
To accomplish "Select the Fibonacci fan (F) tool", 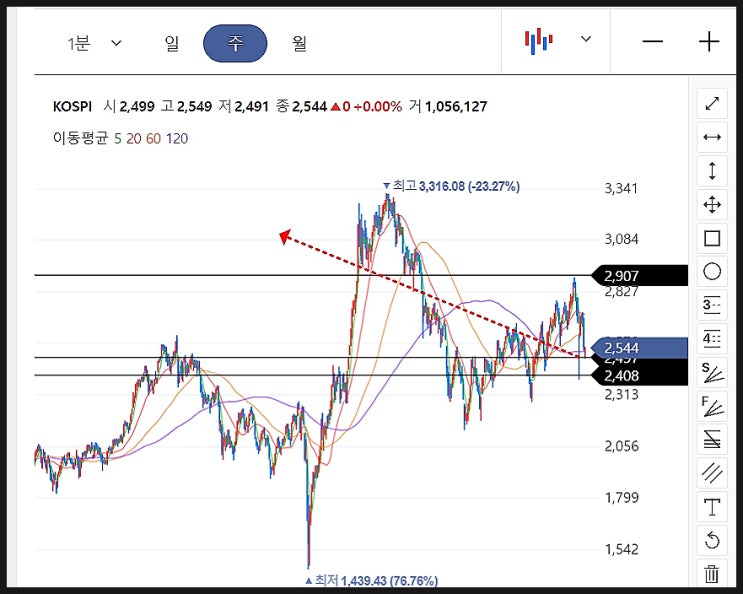I will tap(712, 406).
